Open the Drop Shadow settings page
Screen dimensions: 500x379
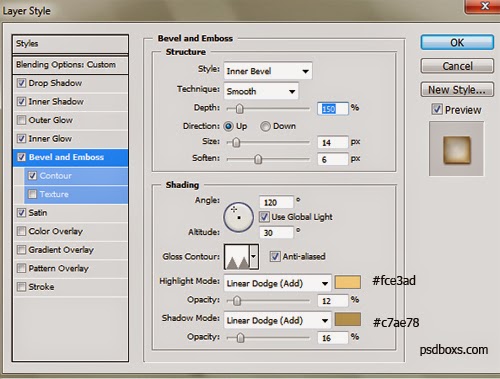point(55,83)
